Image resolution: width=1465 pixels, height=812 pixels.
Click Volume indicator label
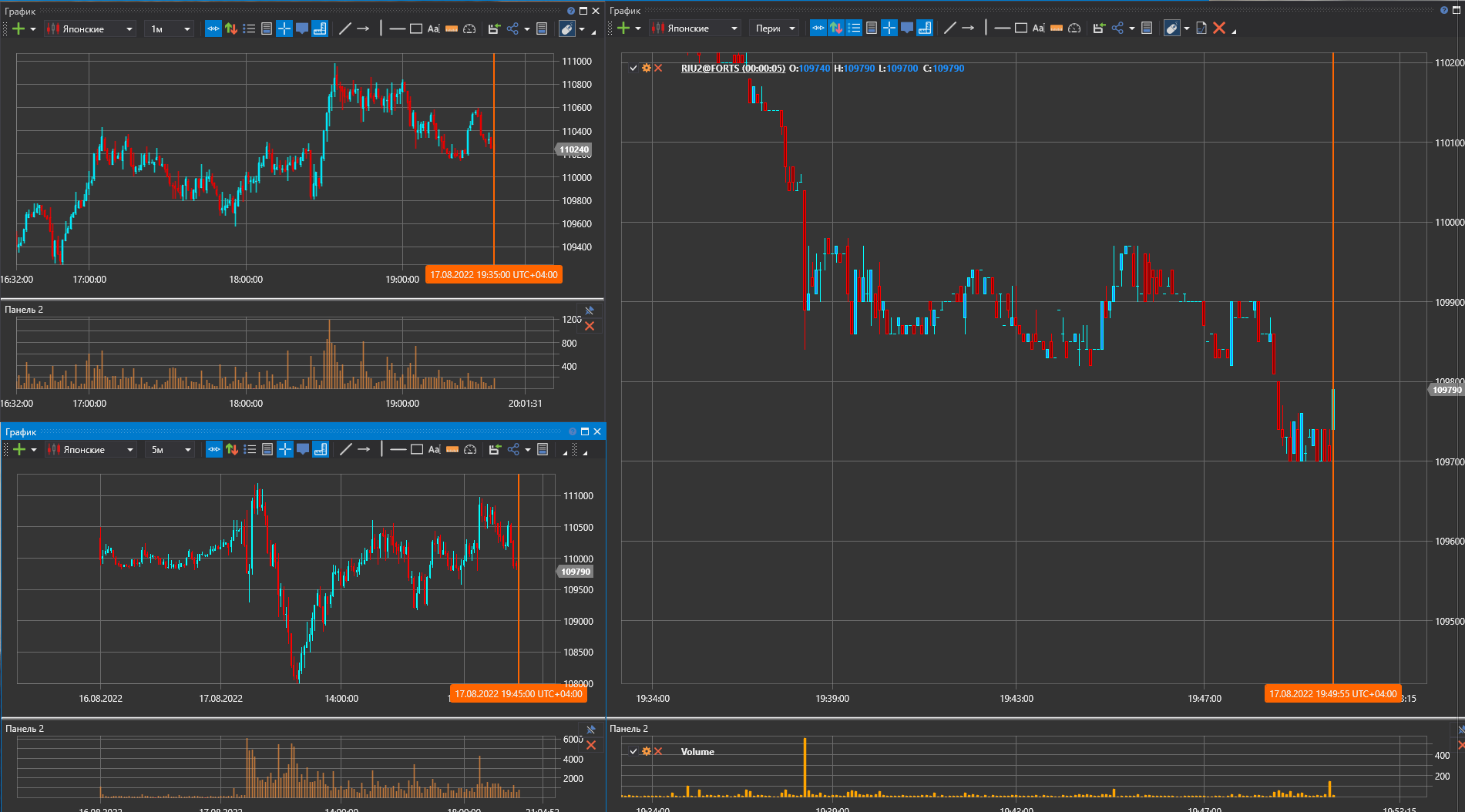click(x=697, y=751)
